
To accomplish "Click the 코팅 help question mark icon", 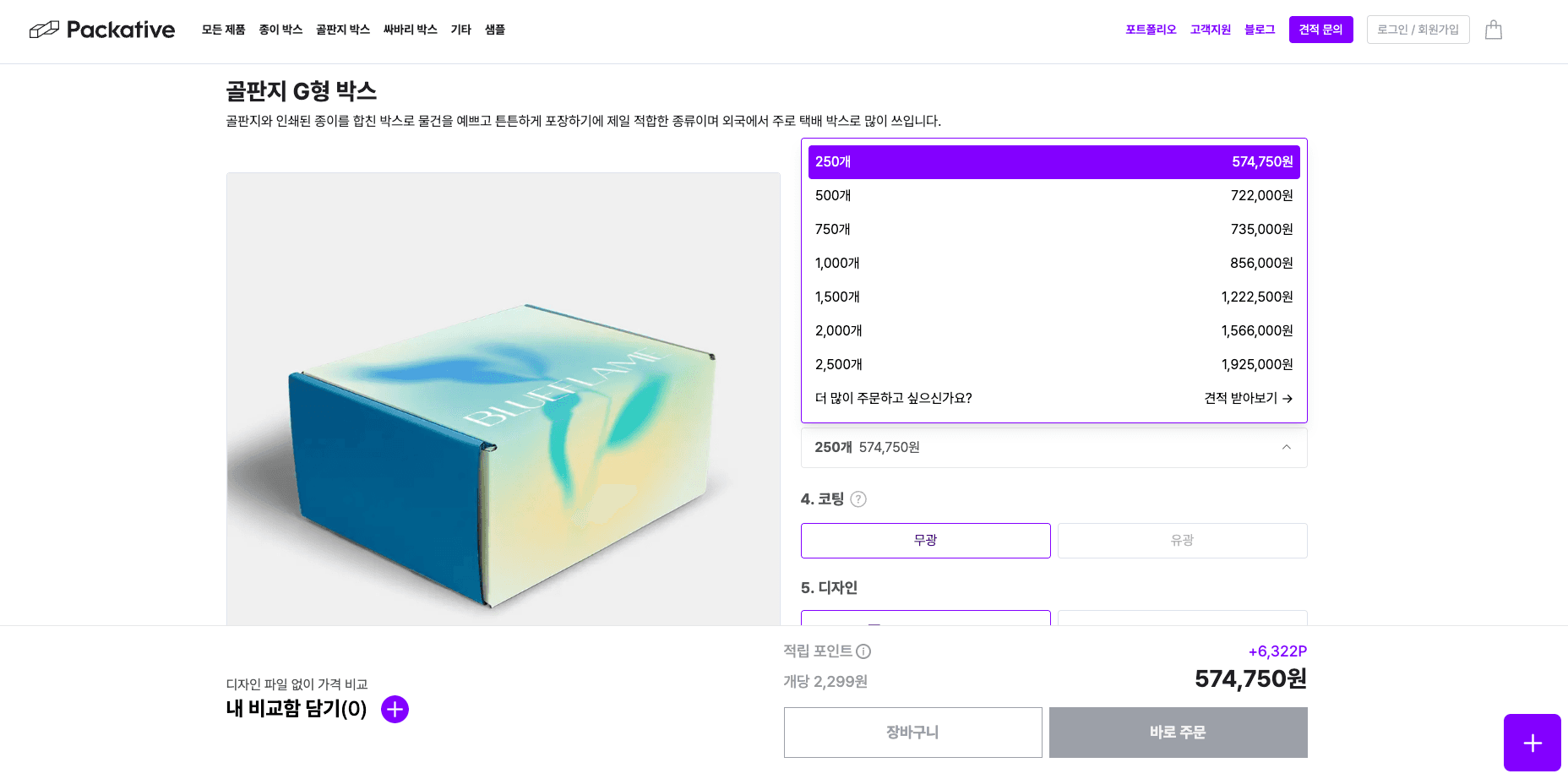I will click(x=858, y=499).
